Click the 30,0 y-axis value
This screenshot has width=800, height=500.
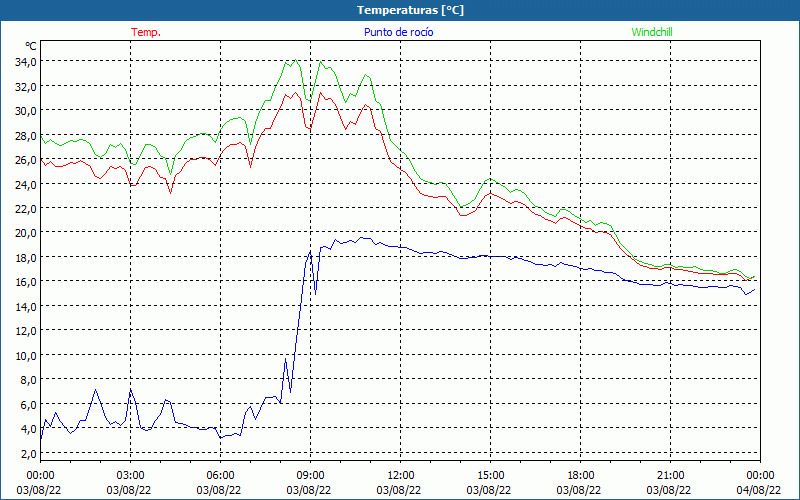(26, 111)
